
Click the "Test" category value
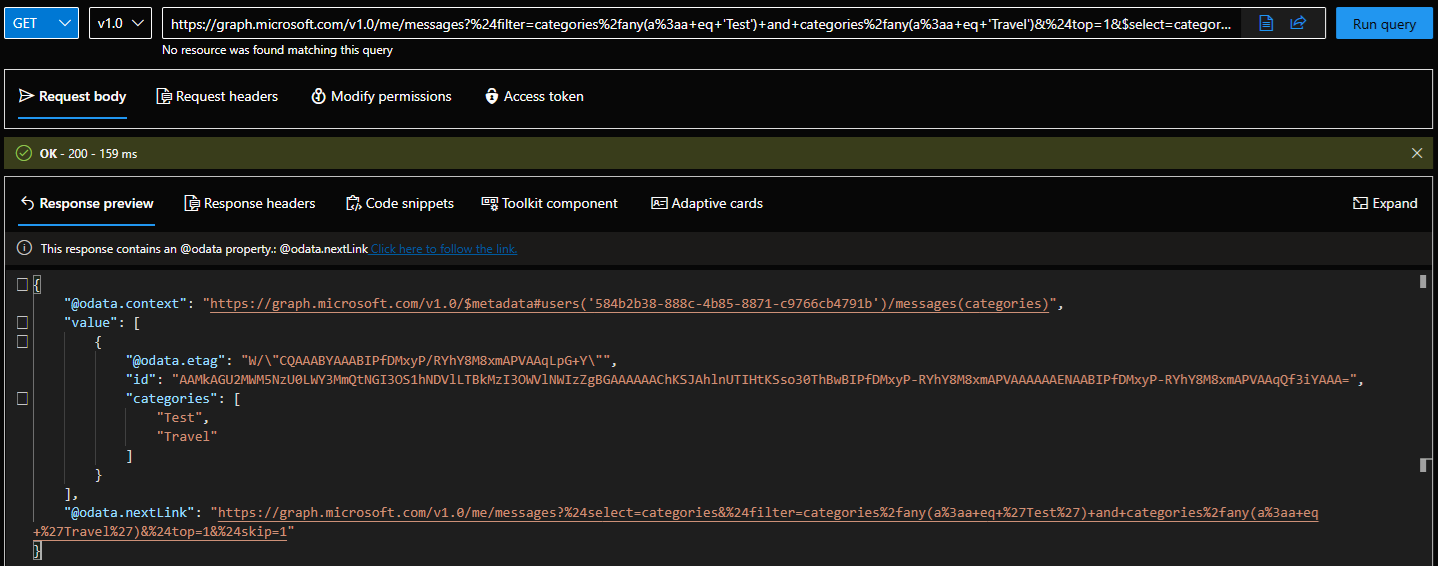[180, 418]
